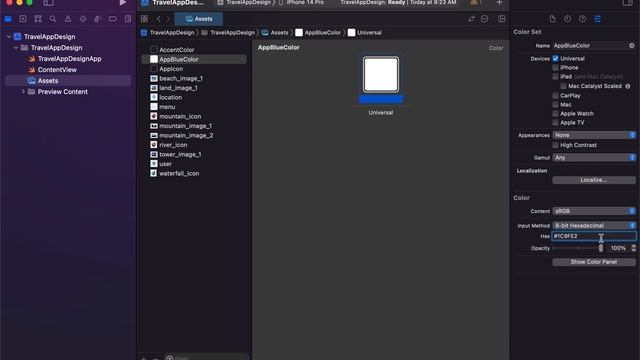Open the Issue navigator warning icon
Screen dimensions: 640x360
68,19
